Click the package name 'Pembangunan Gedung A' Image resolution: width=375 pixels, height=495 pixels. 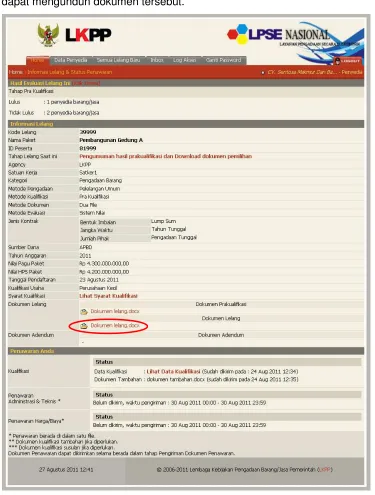click(111, 140)
